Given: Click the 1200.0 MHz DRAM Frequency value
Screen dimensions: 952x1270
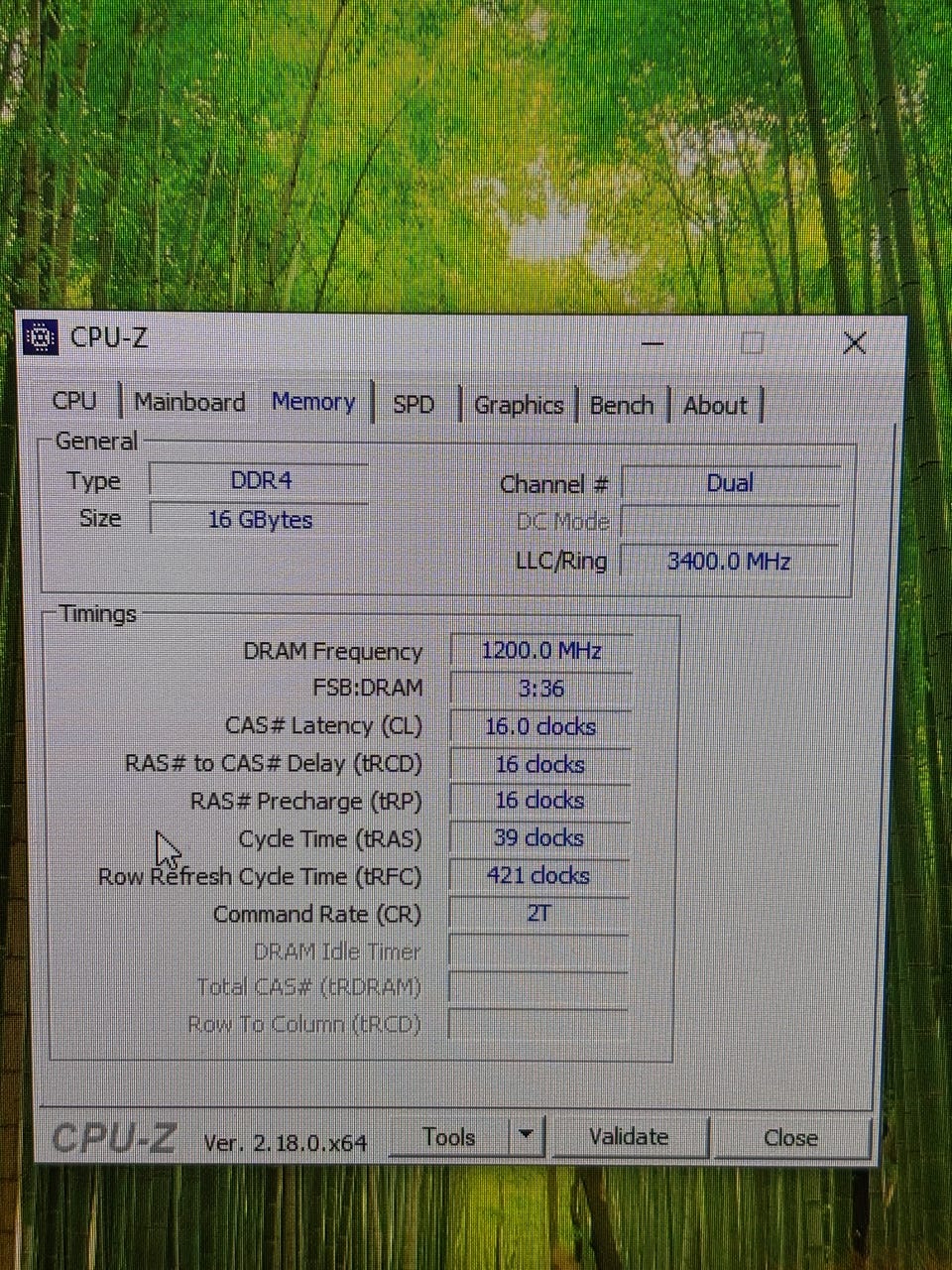Looking at the screenshot, I should (540, 651).
